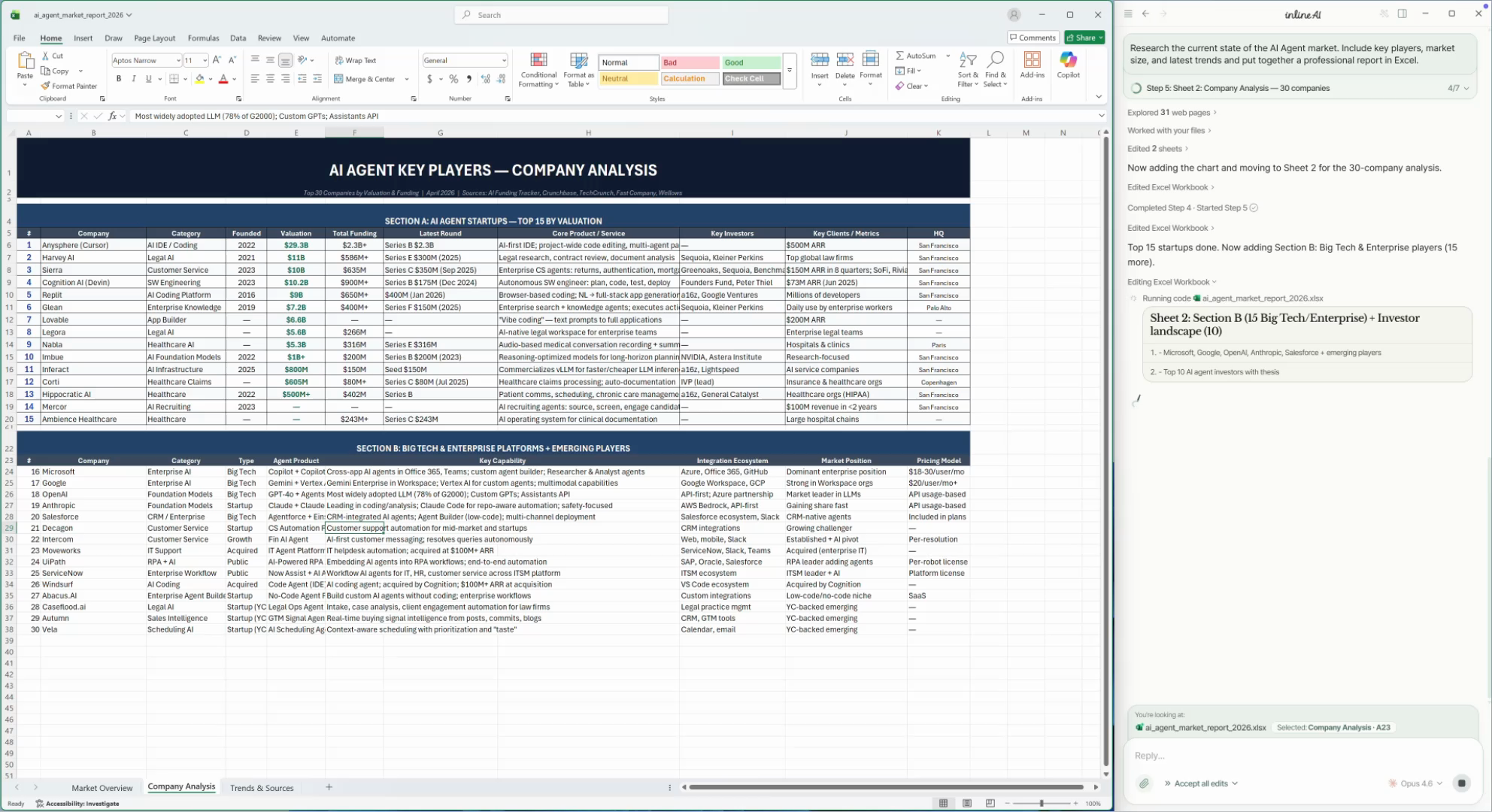
Task: Toggle Wrap Text on
Action: (356, 60)
